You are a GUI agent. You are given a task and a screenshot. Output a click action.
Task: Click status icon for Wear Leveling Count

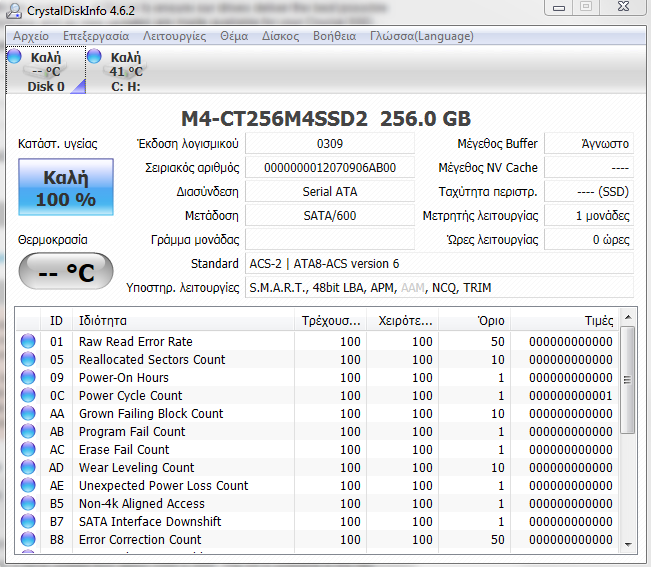pyautogui.click(x=28, y=467)
